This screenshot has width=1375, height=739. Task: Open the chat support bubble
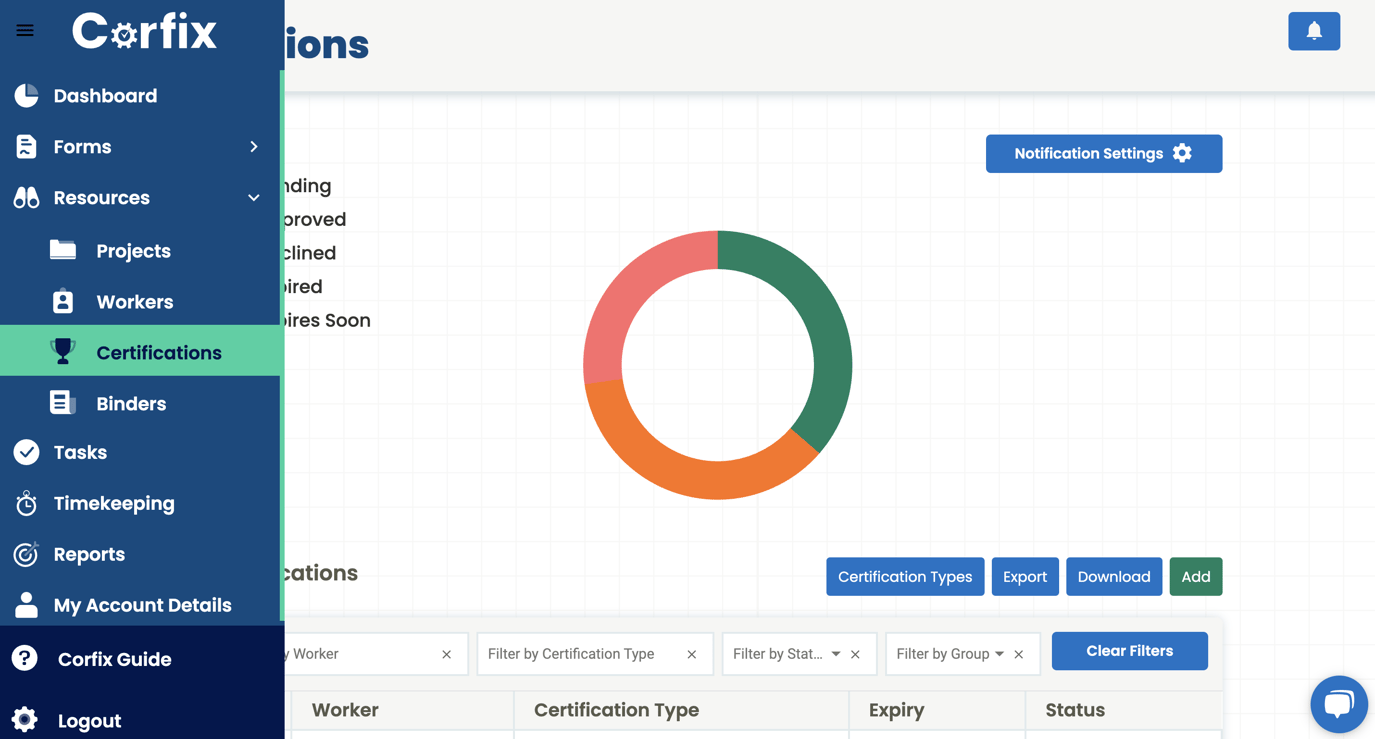(1339, 704)
